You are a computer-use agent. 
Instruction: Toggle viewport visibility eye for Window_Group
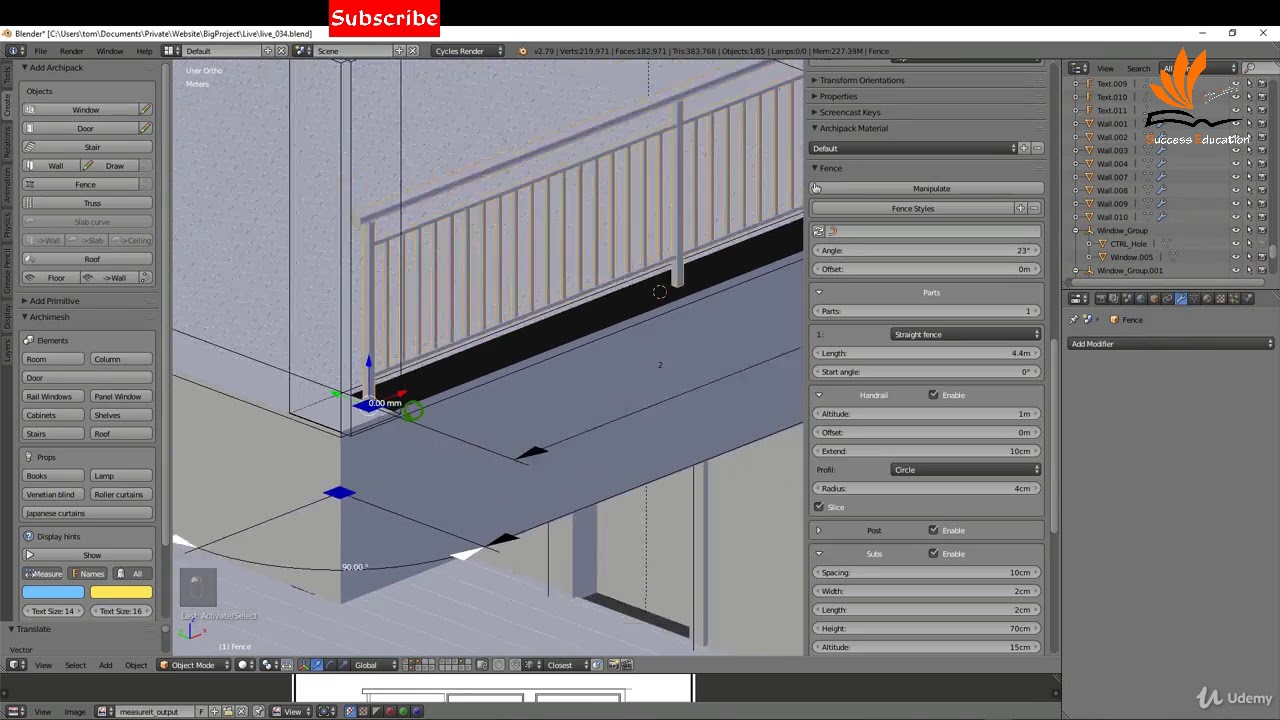1236,230
